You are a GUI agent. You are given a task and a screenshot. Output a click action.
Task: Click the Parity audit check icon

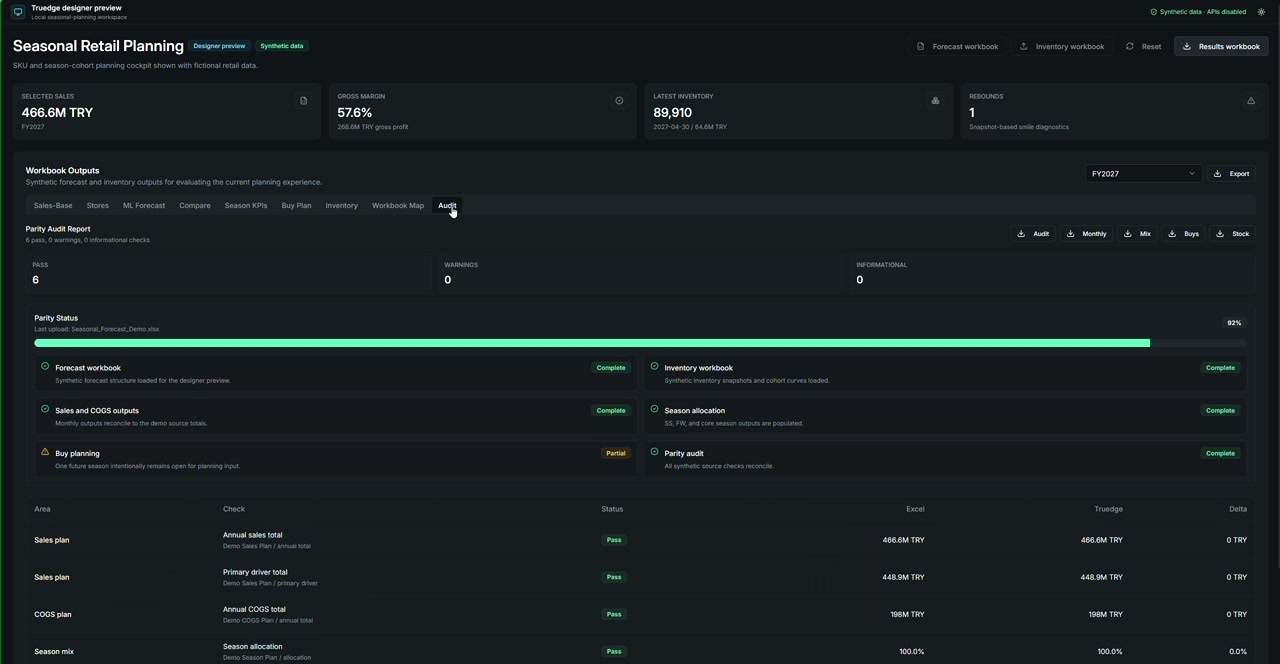click(x=654, y=452)
